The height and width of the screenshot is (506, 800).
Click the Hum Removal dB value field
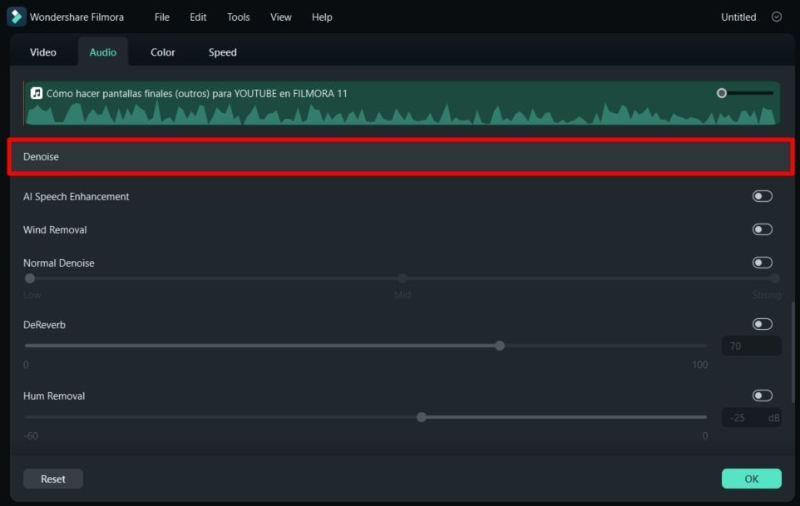click(752, 418)
